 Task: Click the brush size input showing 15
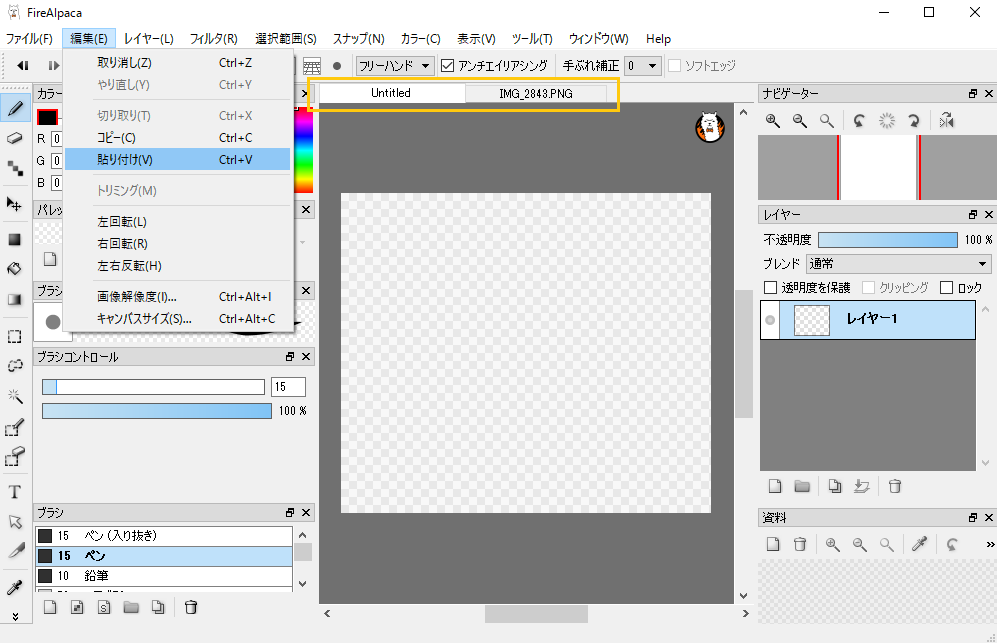click(288, 387)
